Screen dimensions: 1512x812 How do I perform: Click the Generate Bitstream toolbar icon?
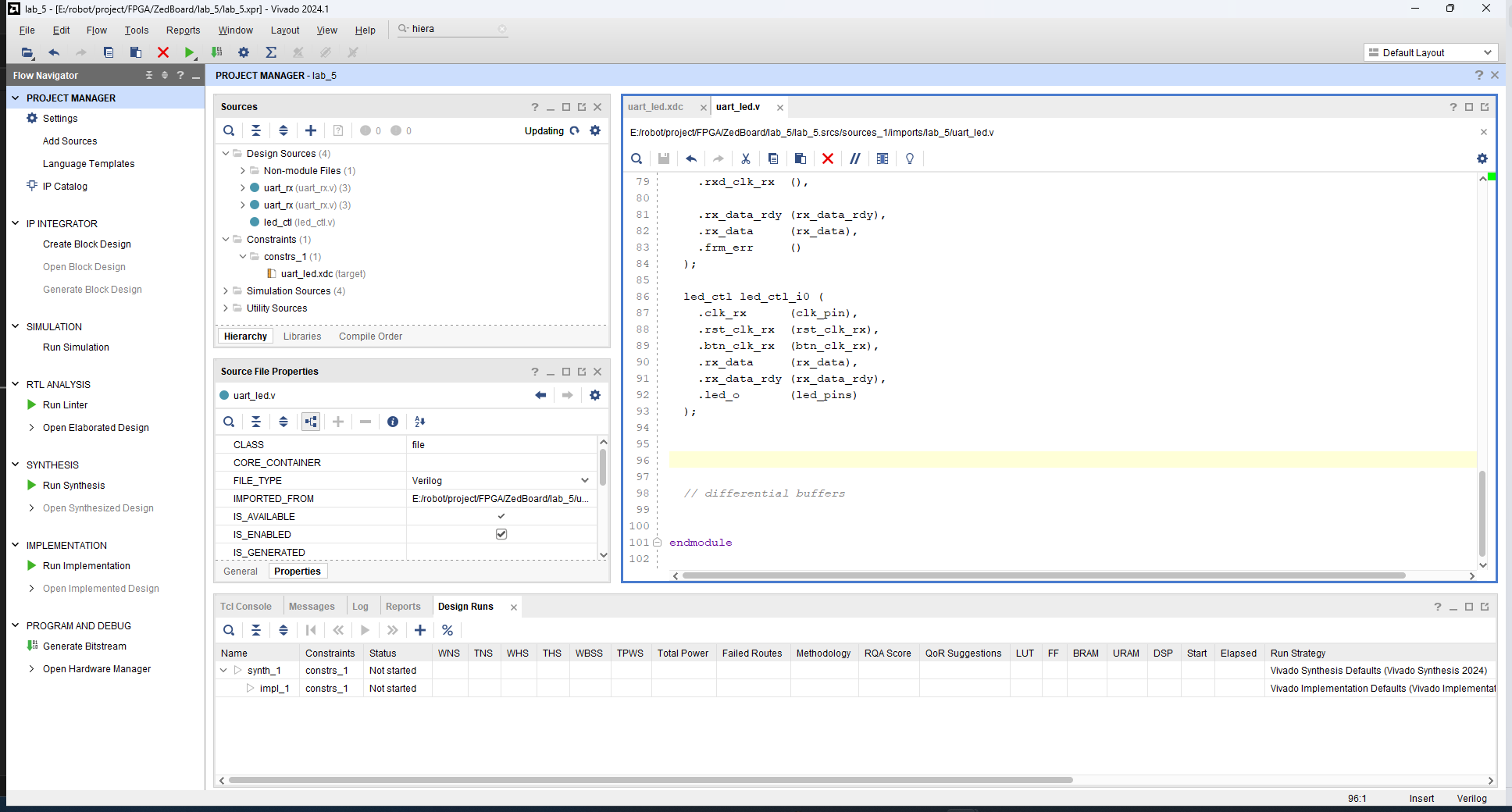point(217,52)
